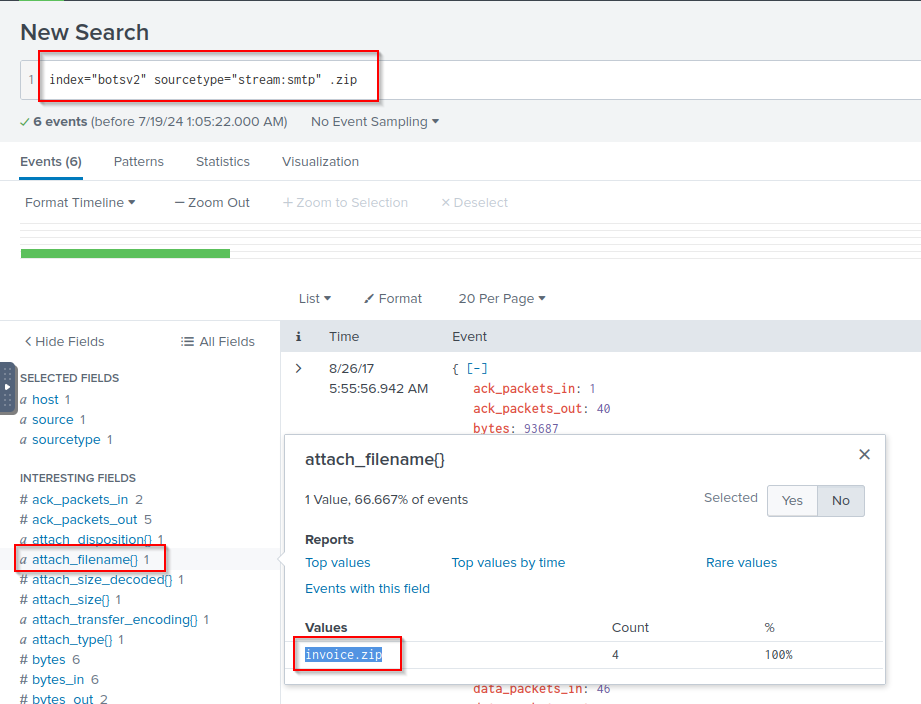The height and width of the screenshot is (704, 921).
Task: Click into the search query input
Action: pyautogui.click(x=600, y=80)
